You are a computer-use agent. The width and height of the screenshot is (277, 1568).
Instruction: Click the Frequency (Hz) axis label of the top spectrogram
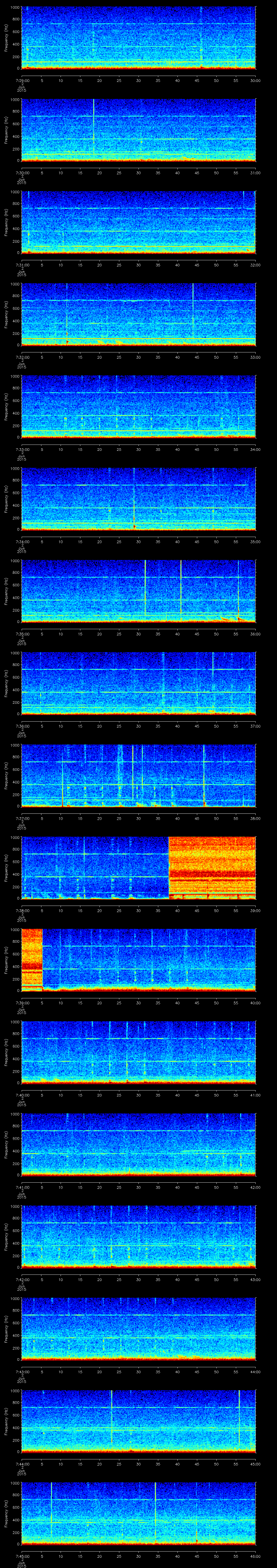pyautogui.click(x=6, y=38)
